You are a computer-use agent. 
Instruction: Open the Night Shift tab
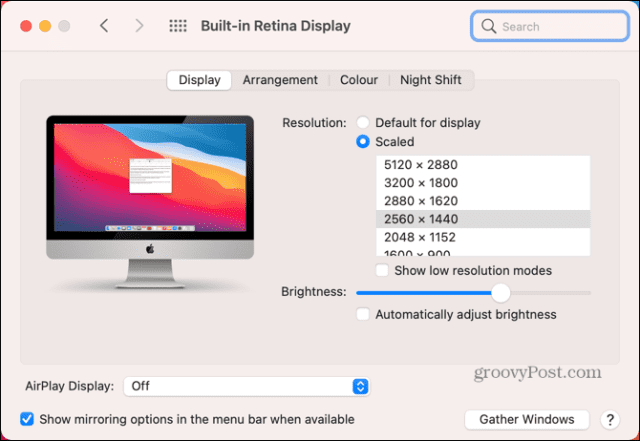tap(431, 80)
